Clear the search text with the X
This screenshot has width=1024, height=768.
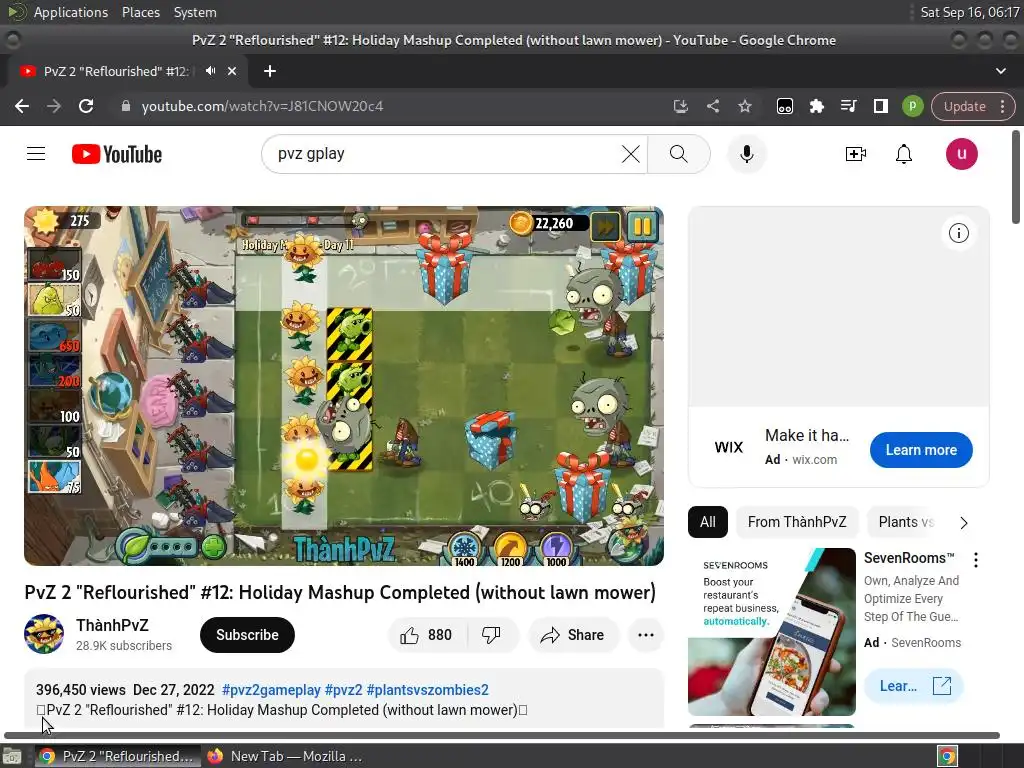(x=630, y=154)
